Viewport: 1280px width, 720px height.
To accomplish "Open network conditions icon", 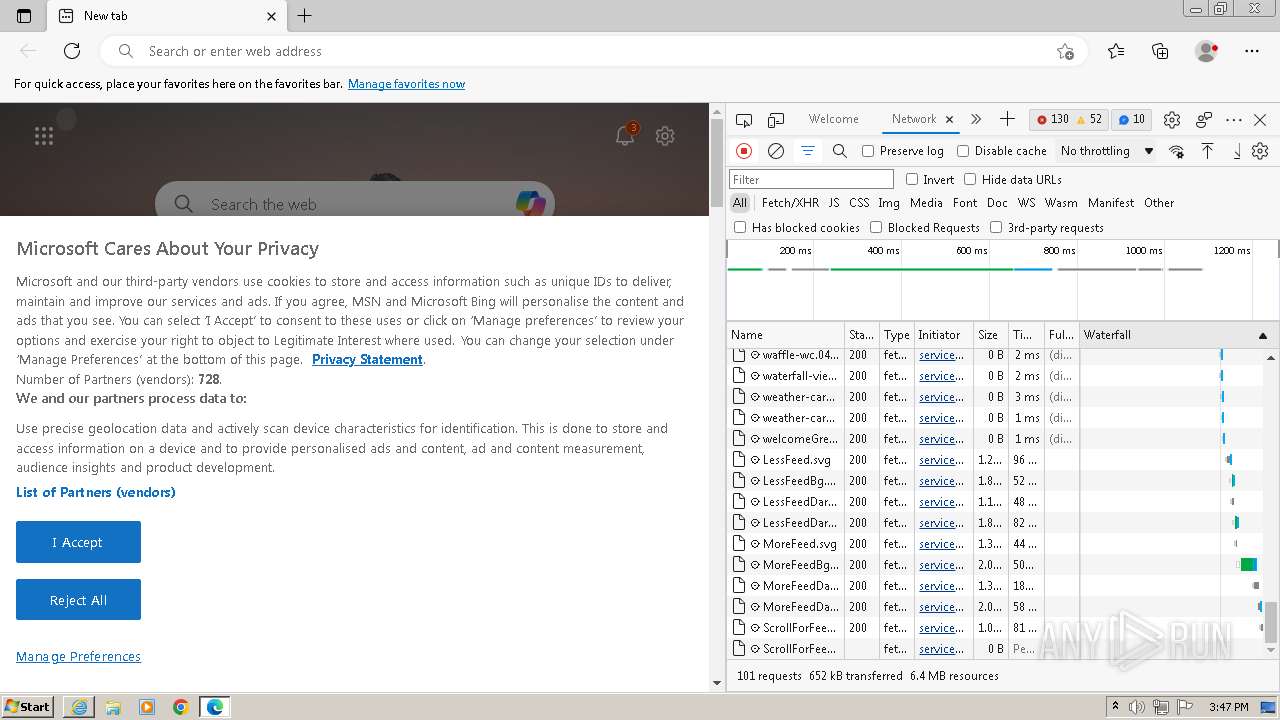I will point(1177,151).
